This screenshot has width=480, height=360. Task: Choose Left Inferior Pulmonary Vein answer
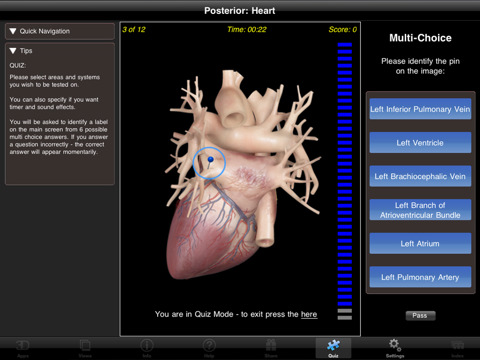click(x=420, y=109)
